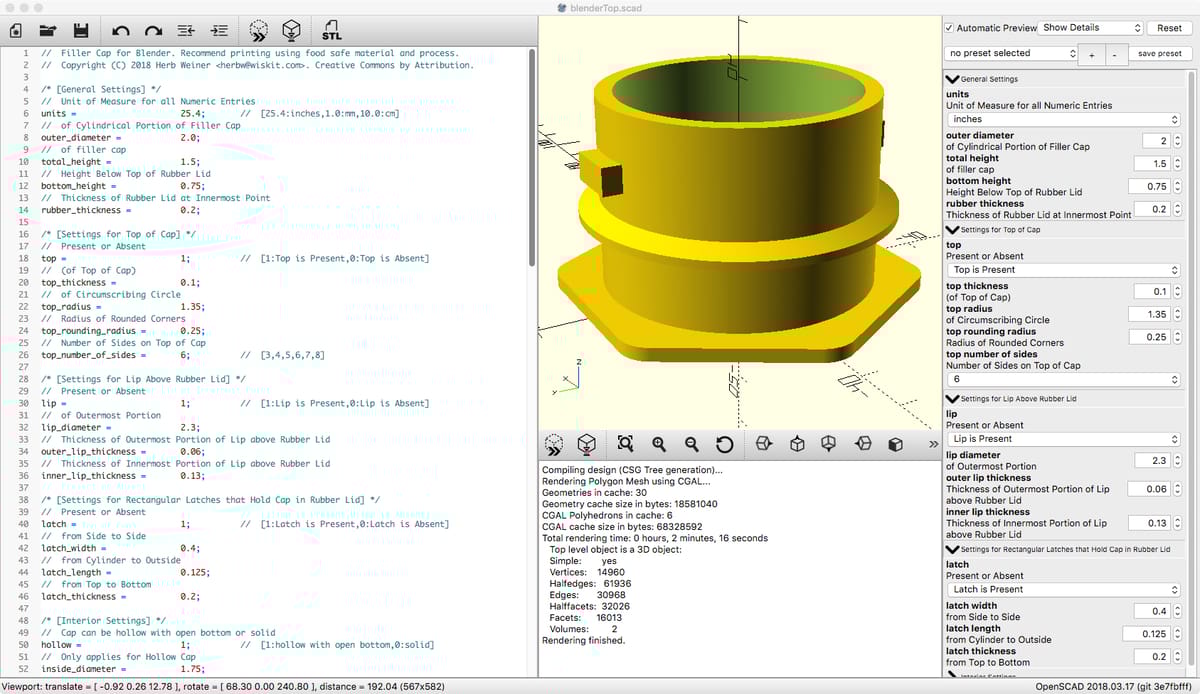The height and width of the screenshot is (694, 1200).
Task: Open a file using the folder icon
Action: tap(48, 31)
